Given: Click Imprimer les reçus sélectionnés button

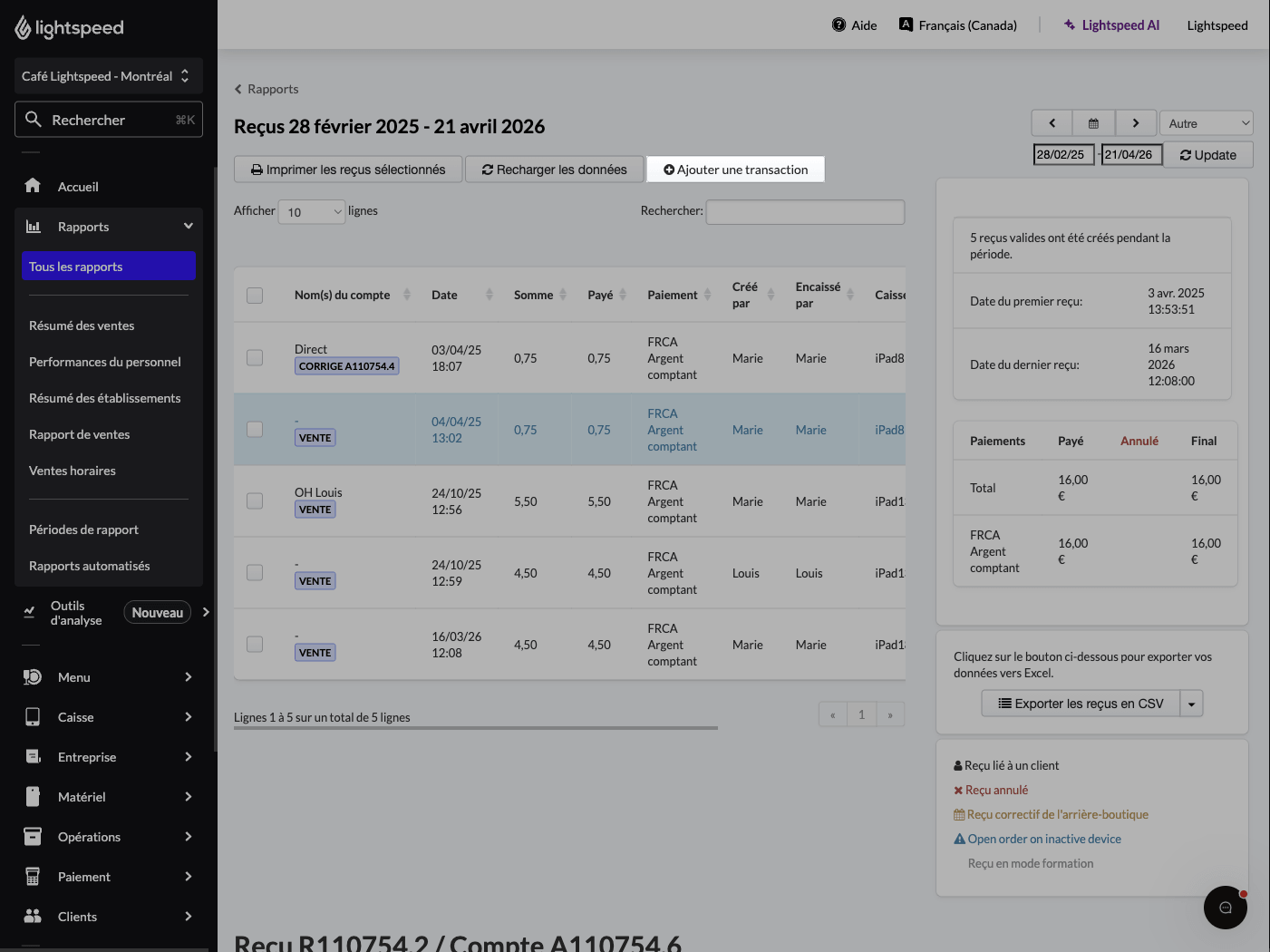Looking at the screenshot, I should click(x=348, y=170).
